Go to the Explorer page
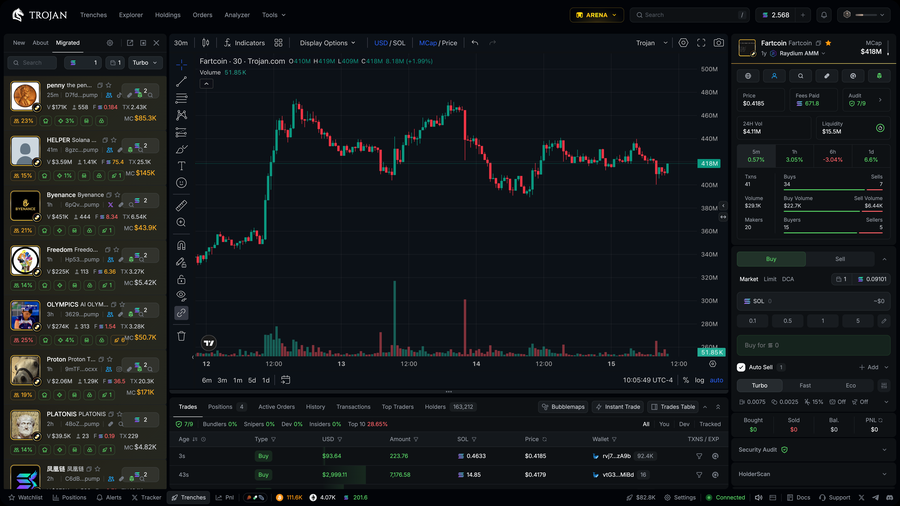Image resolution: width=900 pixels, height=506 pixels. [x=131, y=15]
